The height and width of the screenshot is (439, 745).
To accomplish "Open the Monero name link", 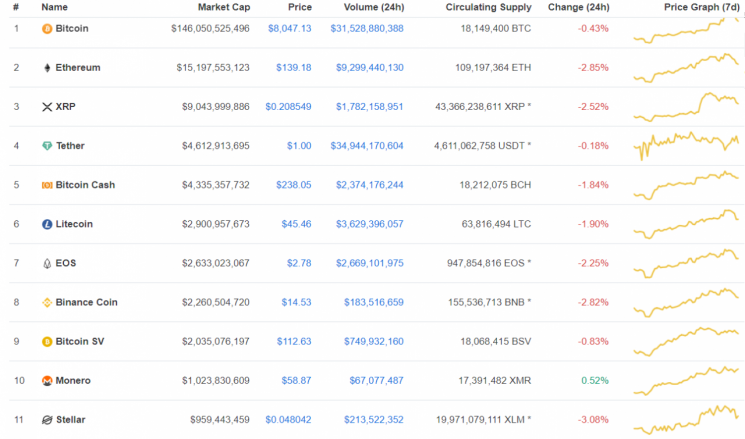I will (x=73, y=381).
